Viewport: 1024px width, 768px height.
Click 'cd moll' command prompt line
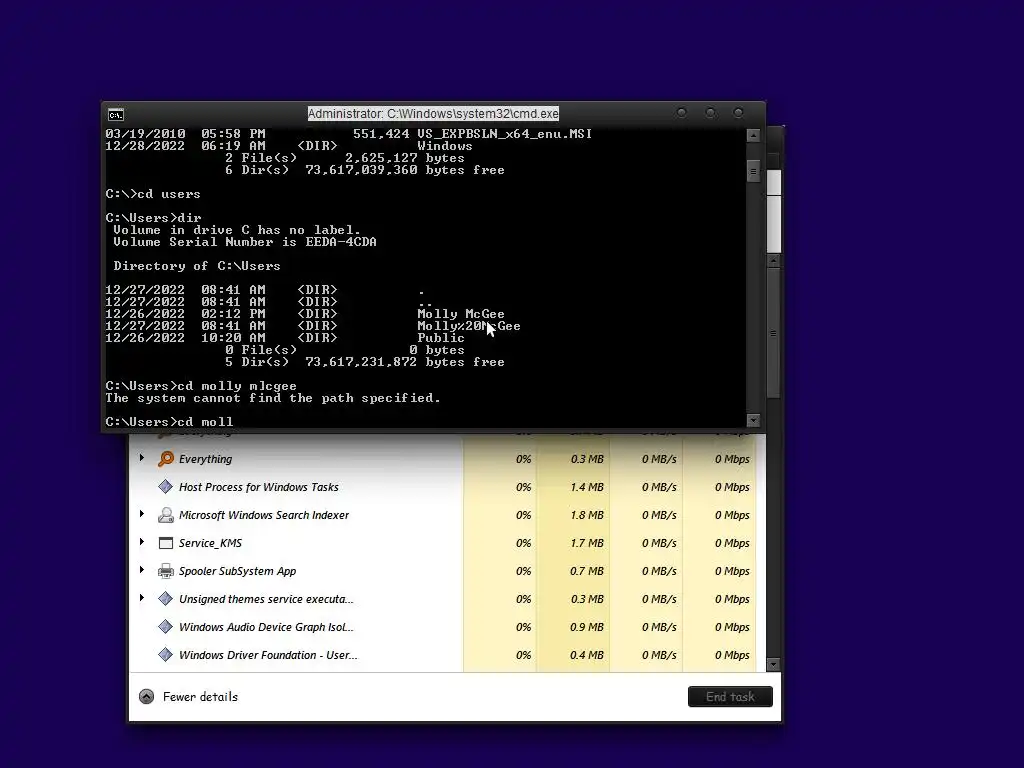point(169,422)
